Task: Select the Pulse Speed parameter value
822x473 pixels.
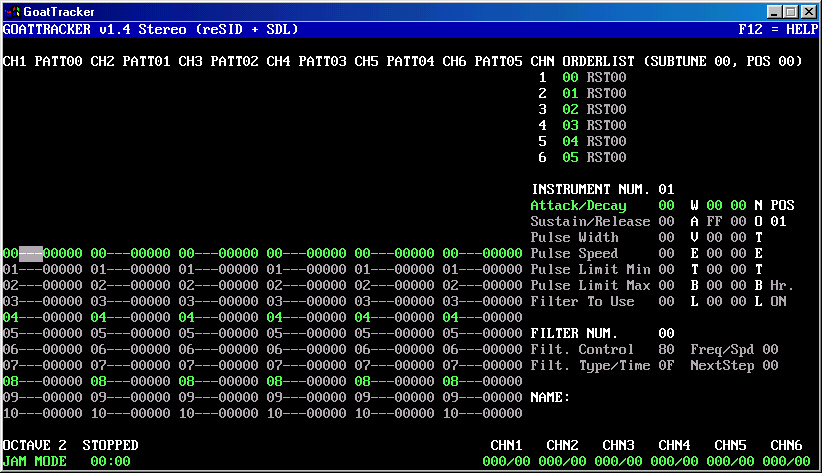Action: tap(666, 253)
